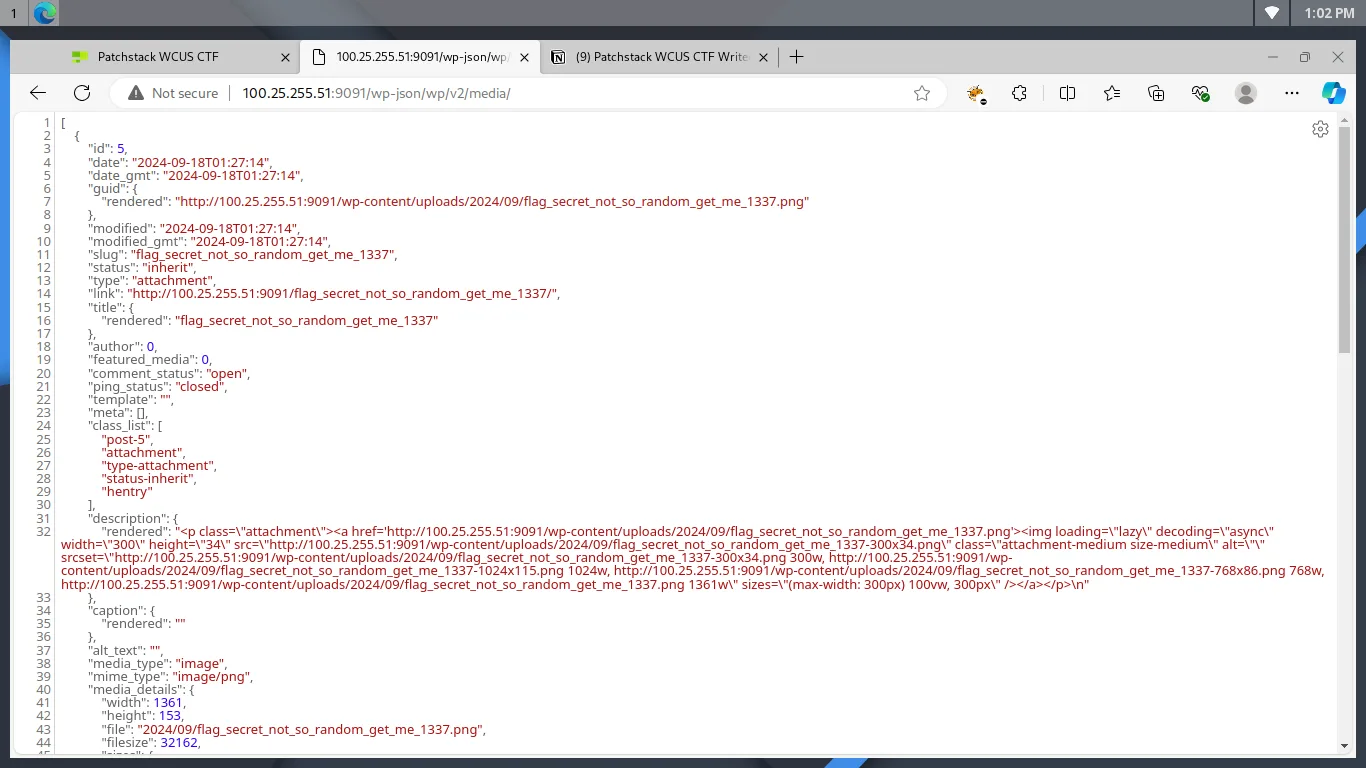Click the slug value flag_secret_not_so_random_get_me_1337

pyautogui.click(x=263, y=254)
